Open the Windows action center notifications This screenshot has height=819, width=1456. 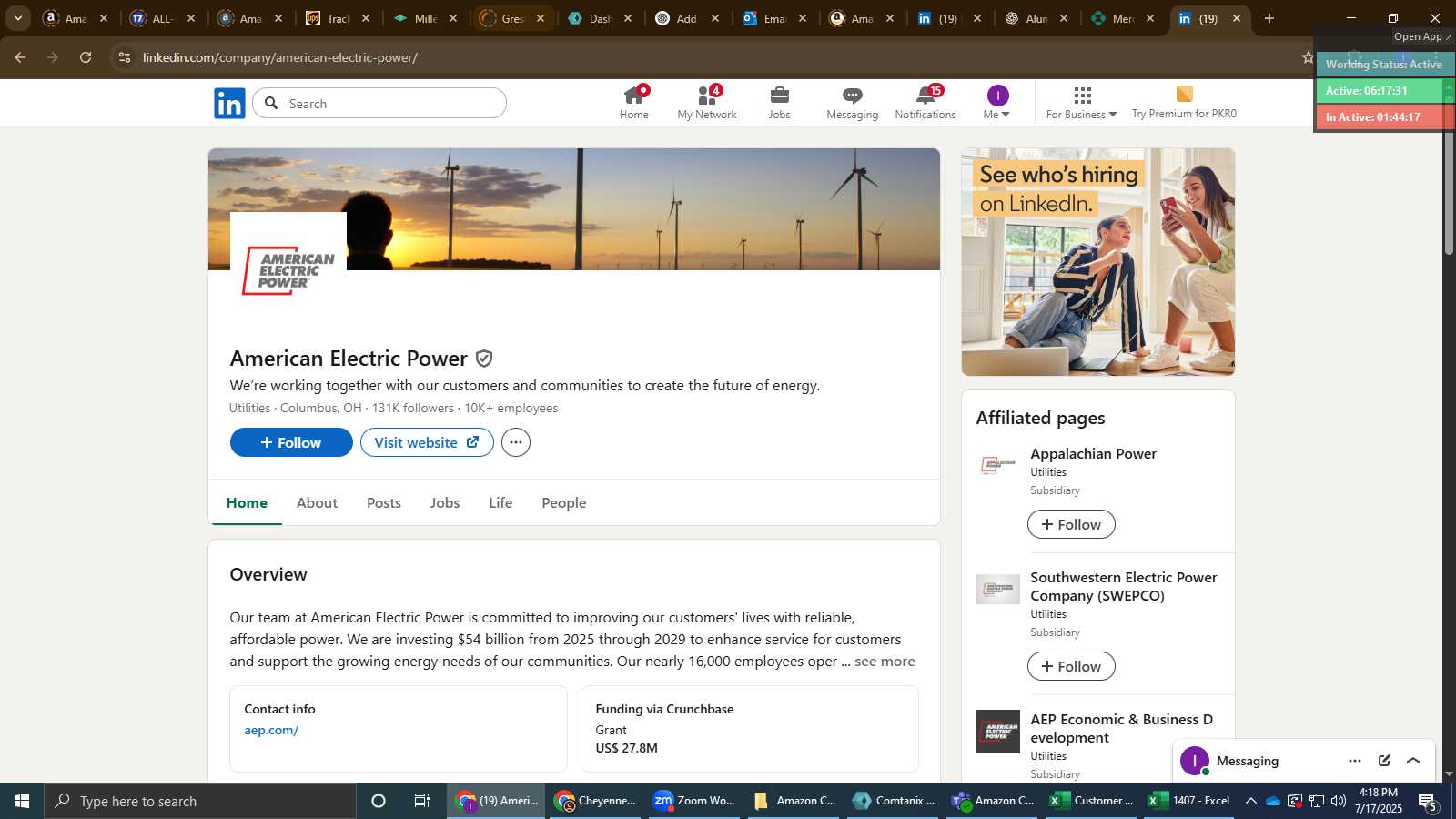coord(1427,801)
